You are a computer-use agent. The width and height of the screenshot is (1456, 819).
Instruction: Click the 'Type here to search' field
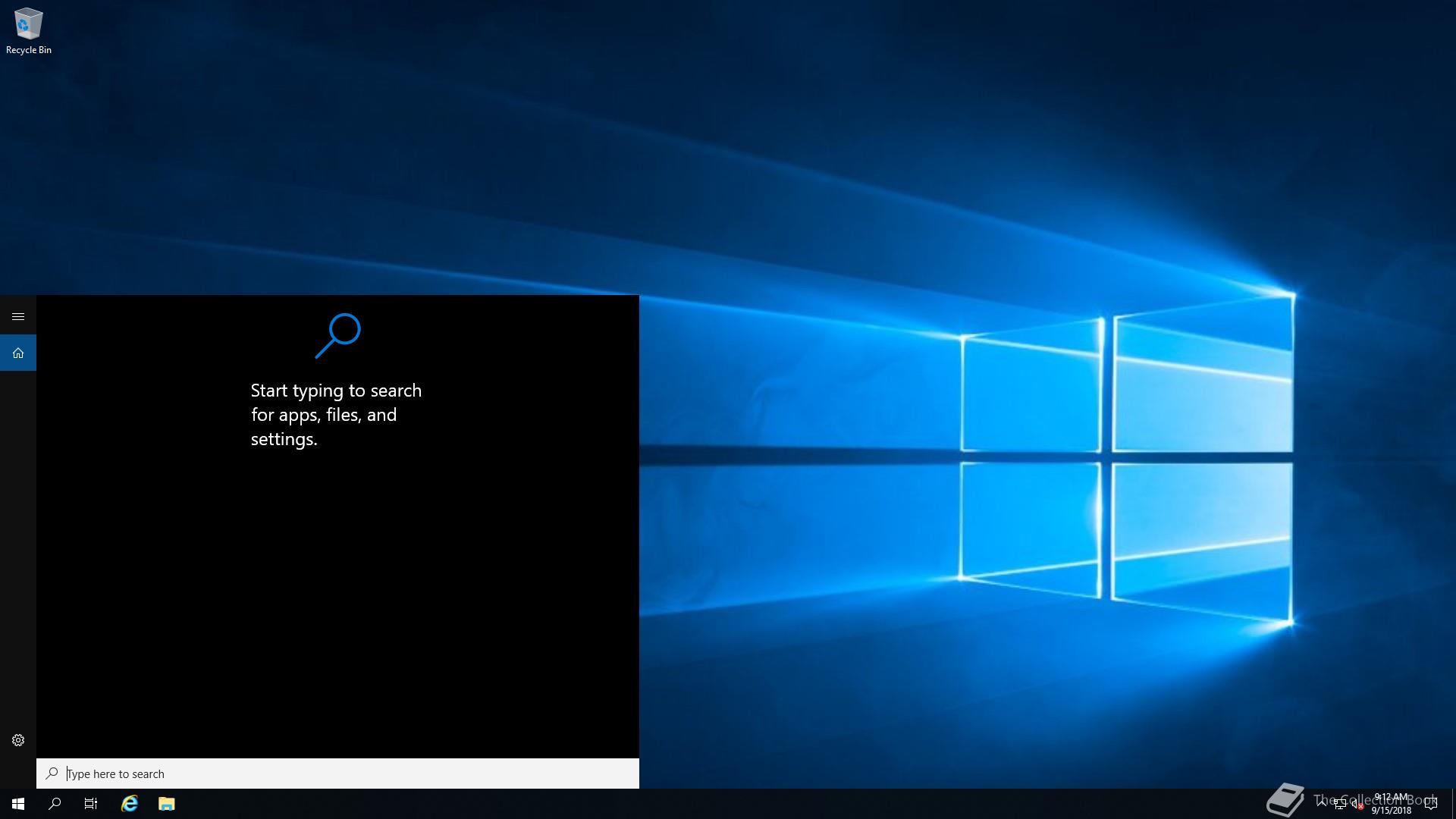pyautogui.click(x=337, y=773)
